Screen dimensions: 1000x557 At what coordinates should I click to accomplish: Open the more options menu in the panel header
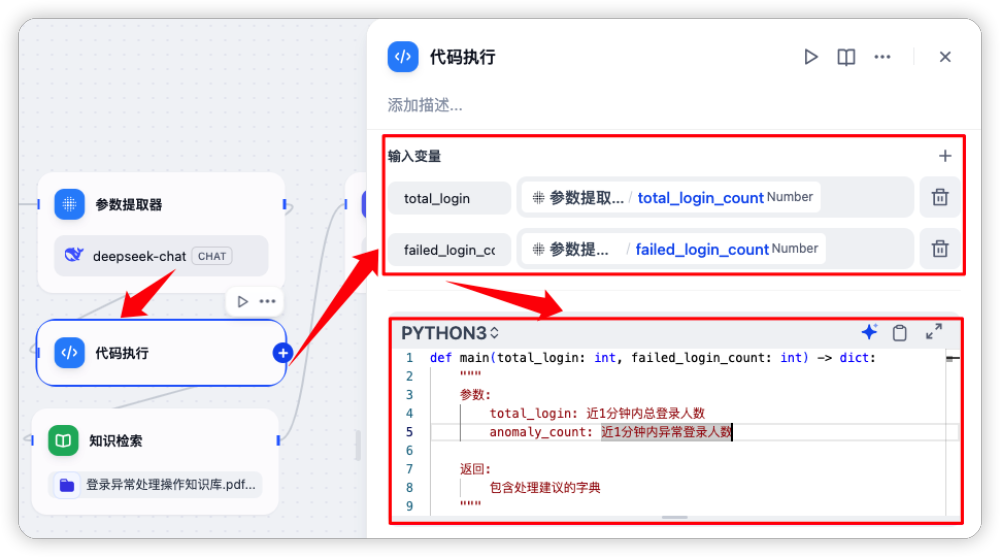(882, 57)
